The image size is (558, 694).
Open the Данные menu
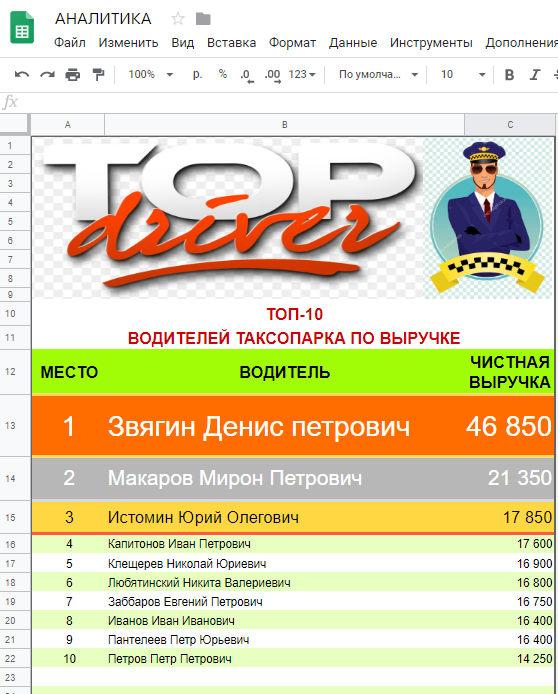coord(353,42)
